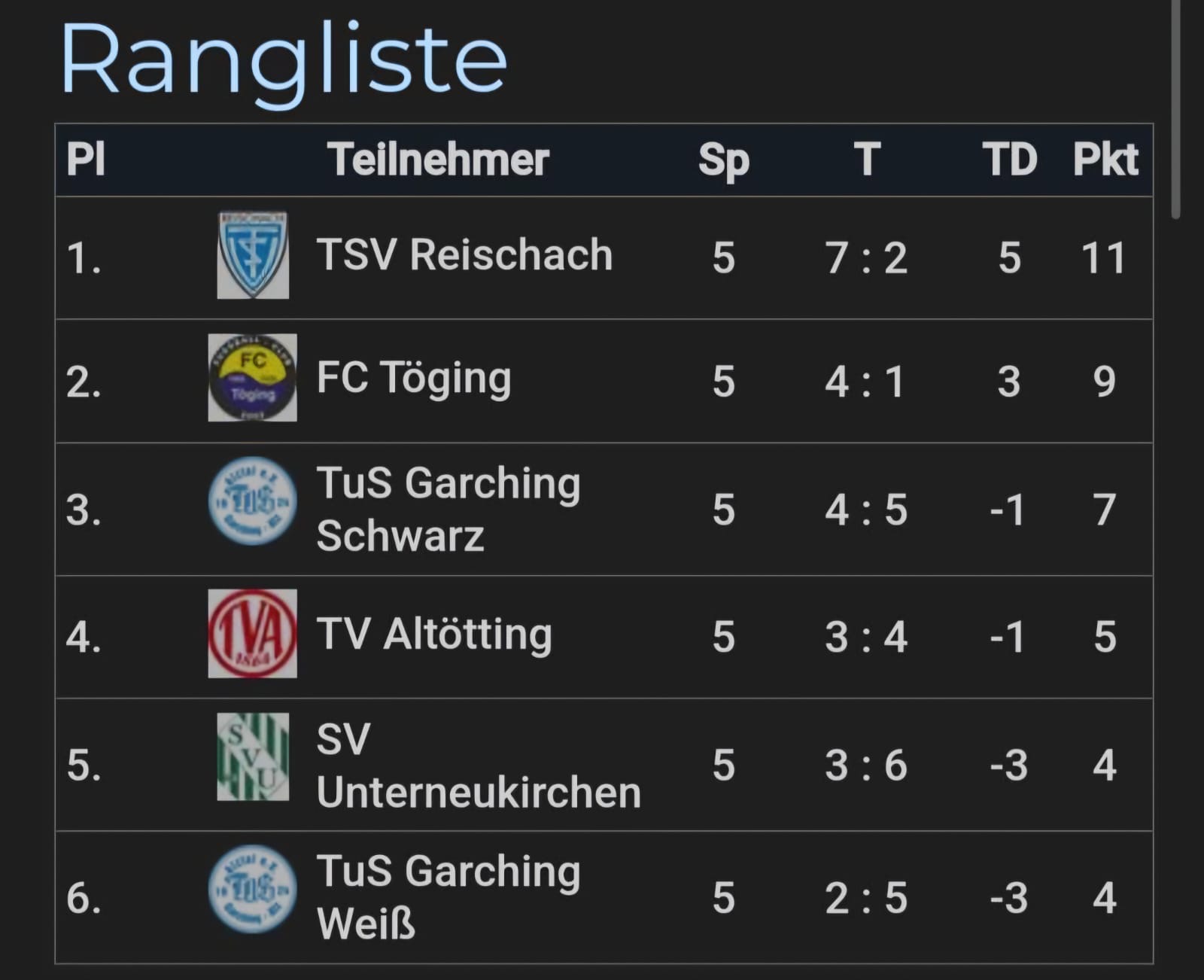
Task: Click the FC Töging club logo
Action: [253, 378]
